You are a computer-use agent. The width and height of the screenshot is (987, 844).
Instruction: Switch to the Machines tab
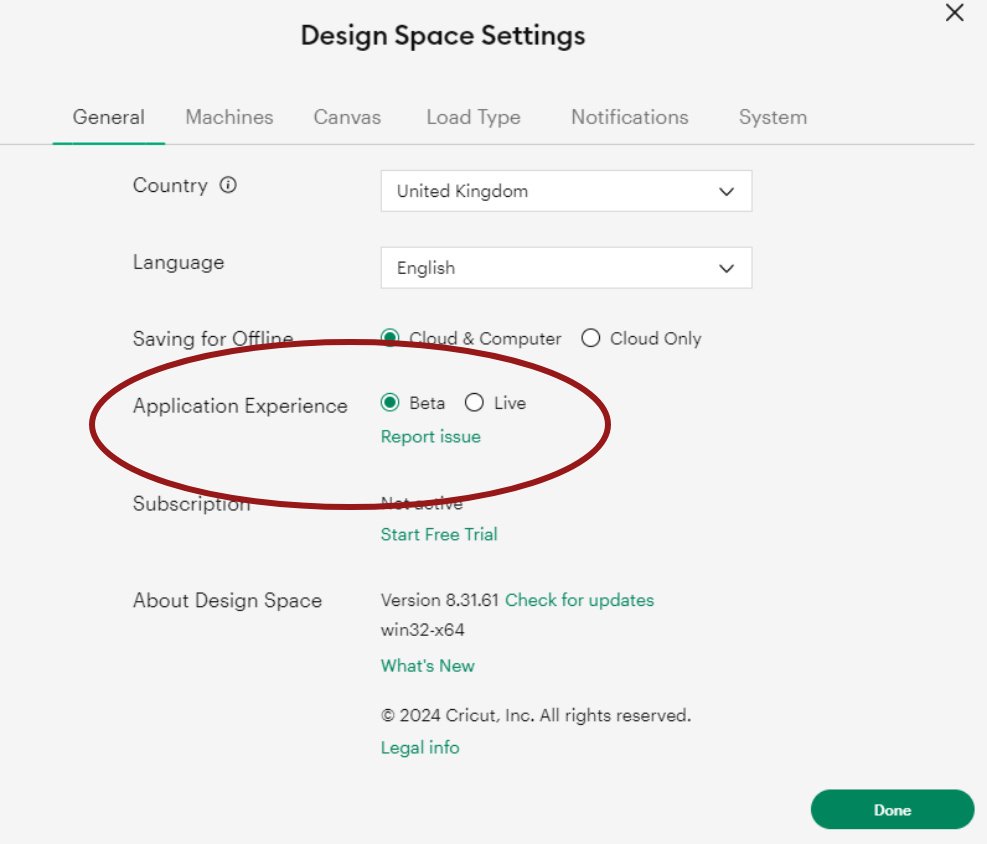click(228, 117)
